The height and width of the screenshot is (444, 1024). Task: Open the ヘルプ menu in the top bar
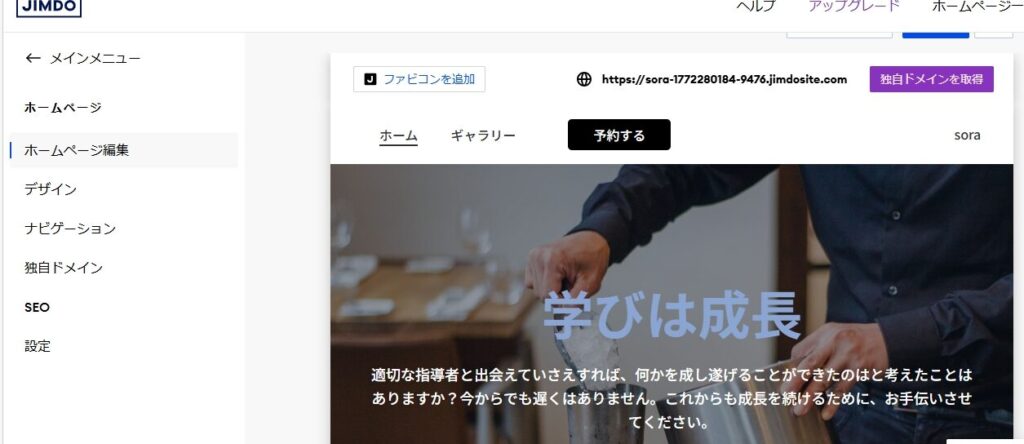756,7
